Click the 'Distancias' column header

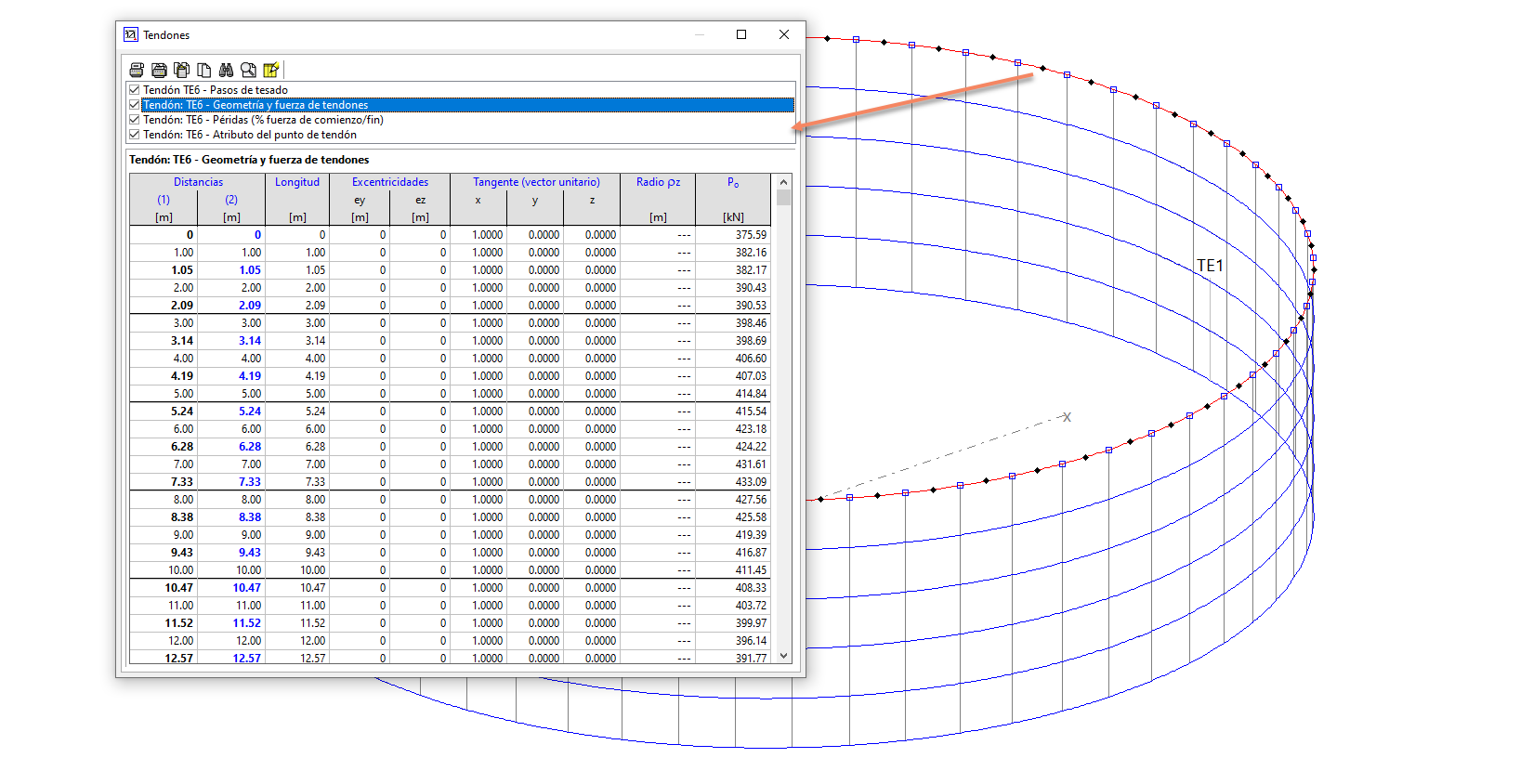(x=198, y=182)
